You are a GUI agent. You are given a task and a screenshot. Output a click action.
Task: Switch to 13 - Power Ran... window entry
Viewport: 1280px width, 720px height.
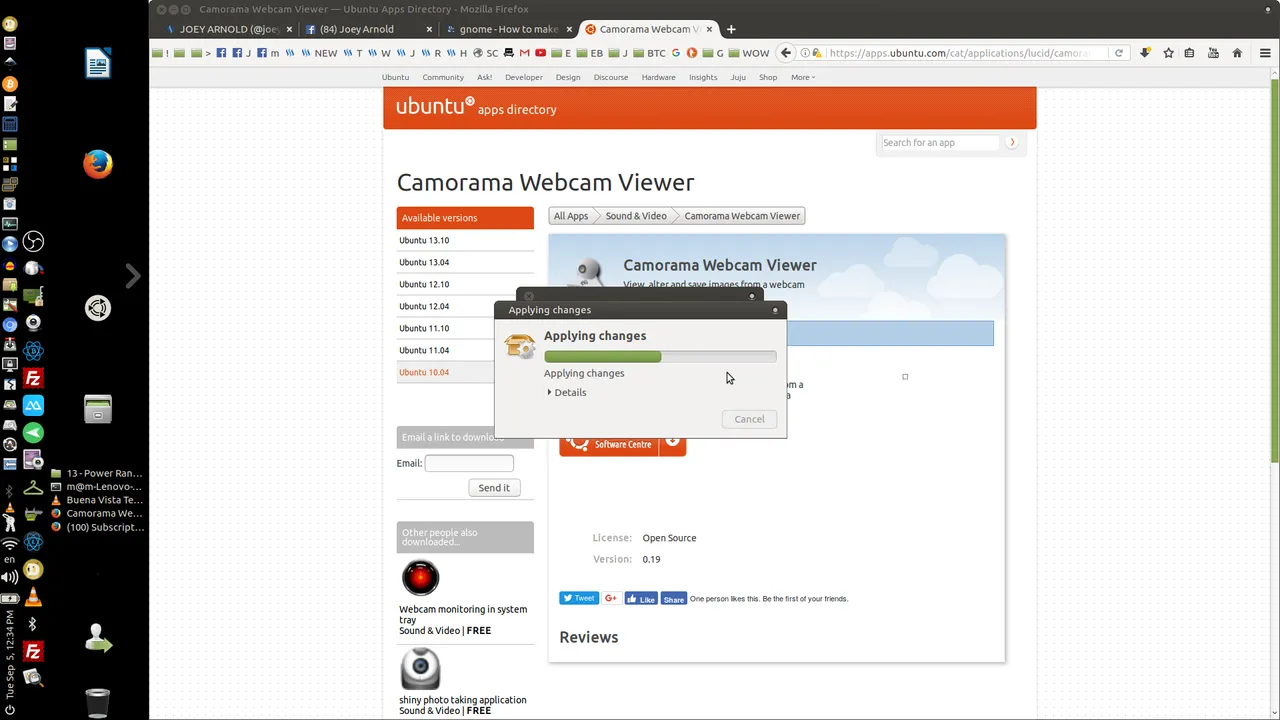[97, 473]
